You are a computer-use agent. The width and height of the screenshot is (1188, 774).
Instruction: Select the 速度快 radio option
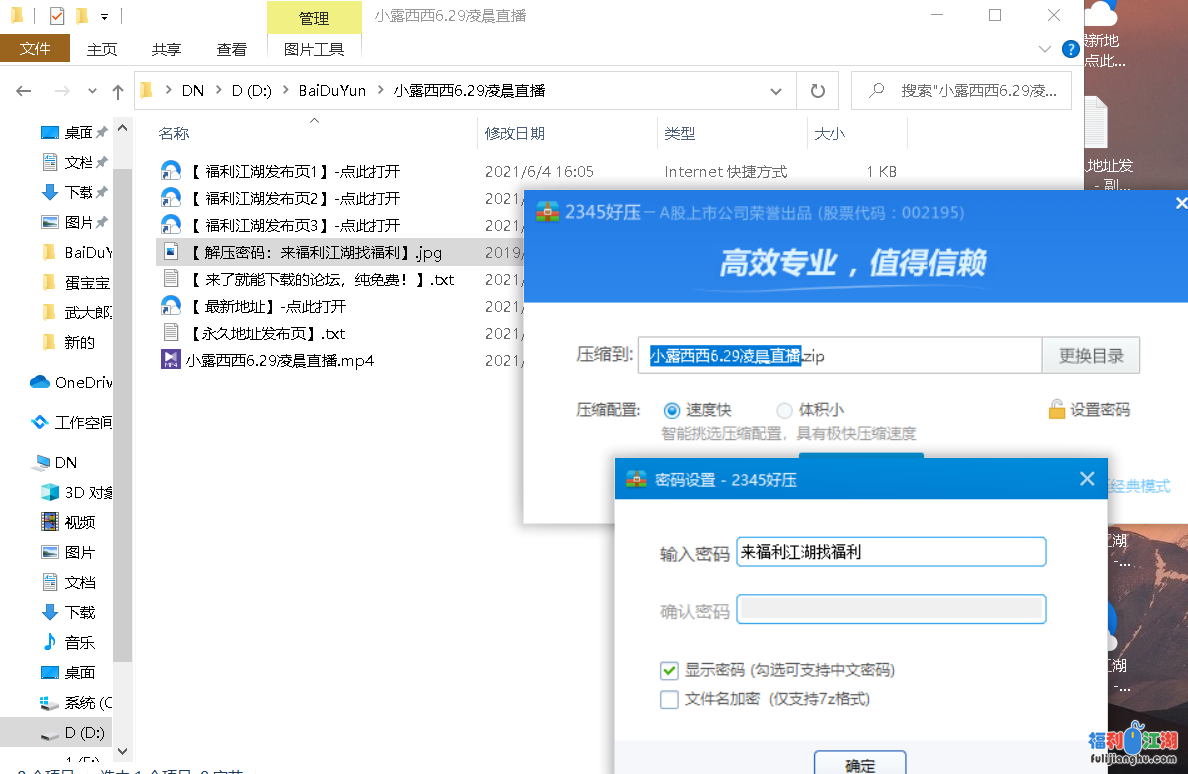point(672,410)
